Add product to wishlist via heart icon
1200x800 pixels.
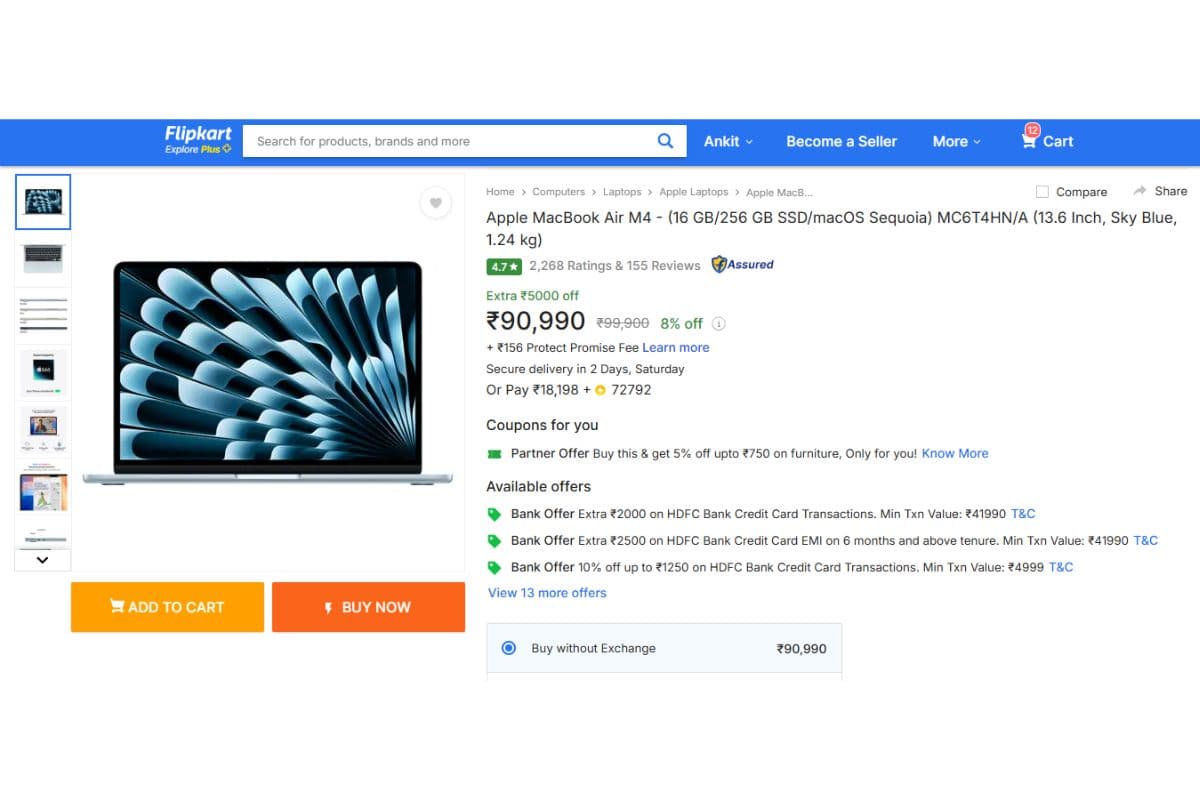tap(436, 202)
